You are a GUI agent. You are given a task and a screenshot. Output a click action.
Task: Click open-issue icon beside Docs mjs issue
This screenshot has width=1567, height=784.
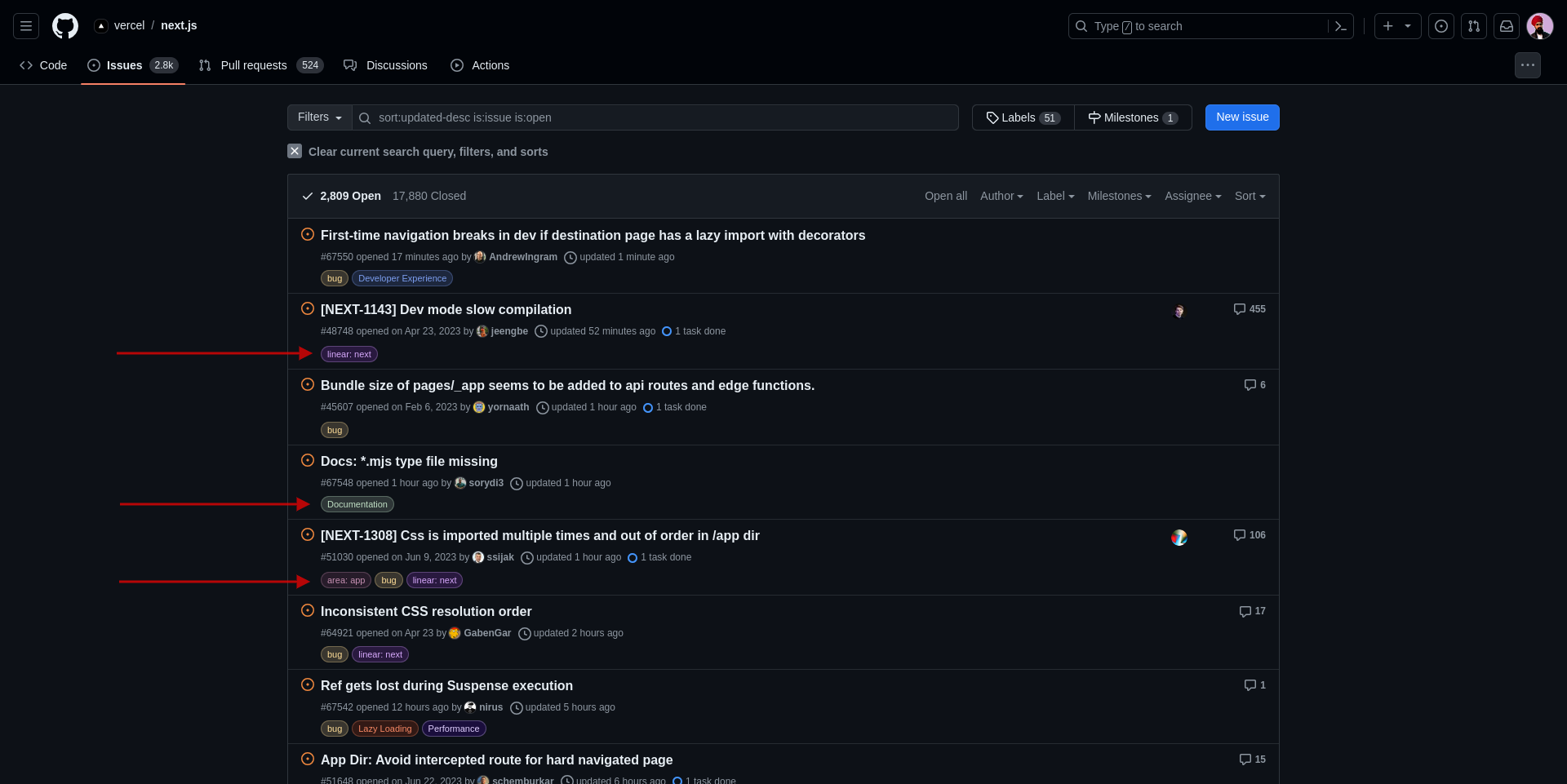(x=308, y=460)
